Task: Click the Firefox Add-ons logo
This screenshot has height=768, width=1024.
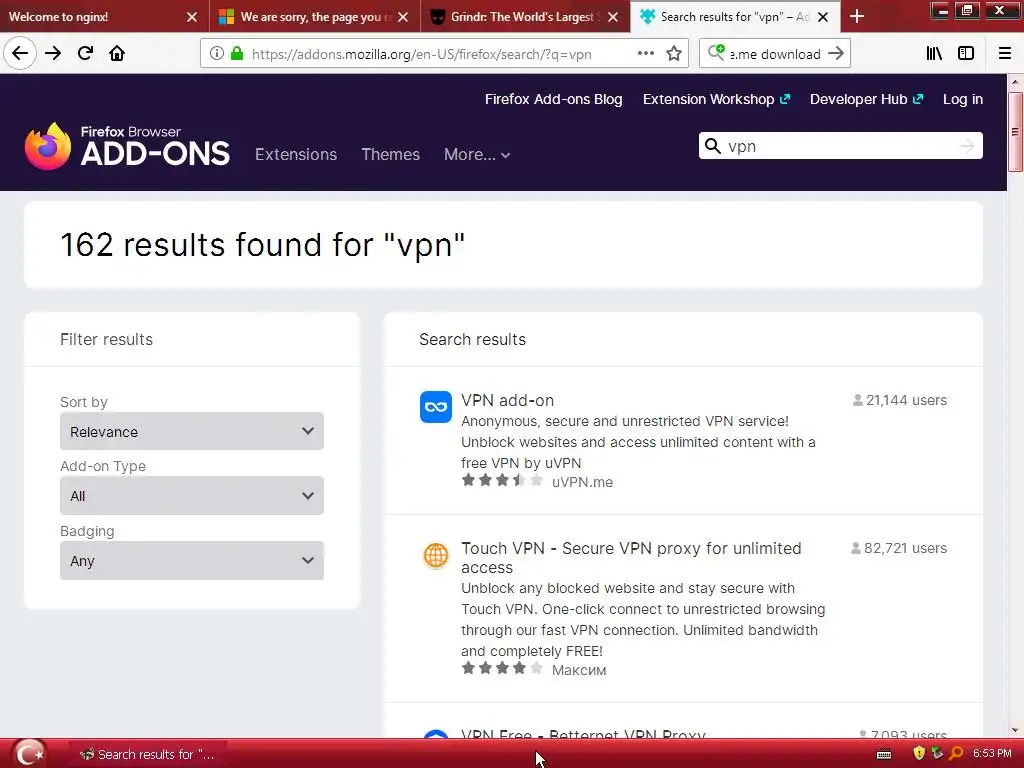Action: coord(127,146)
